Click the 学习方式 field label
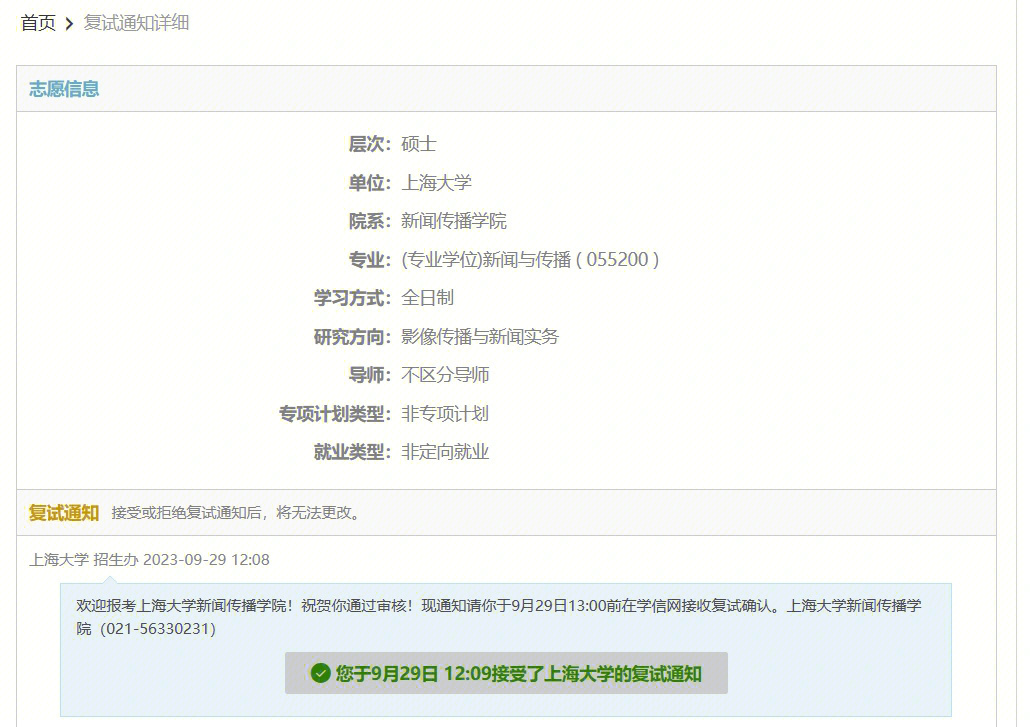The image size is (1030, 727). click(x=352, y=297)
